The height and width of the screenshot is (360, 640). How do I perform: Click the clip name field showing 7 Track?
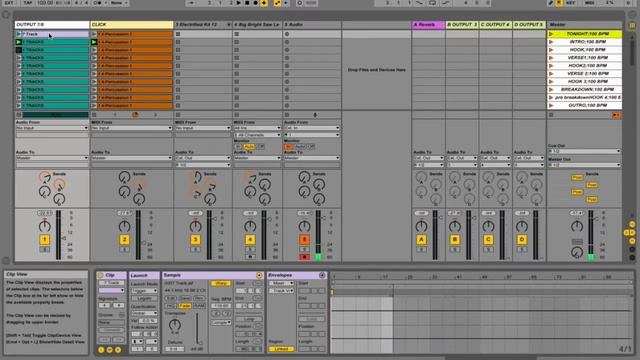tap(111, 283)
